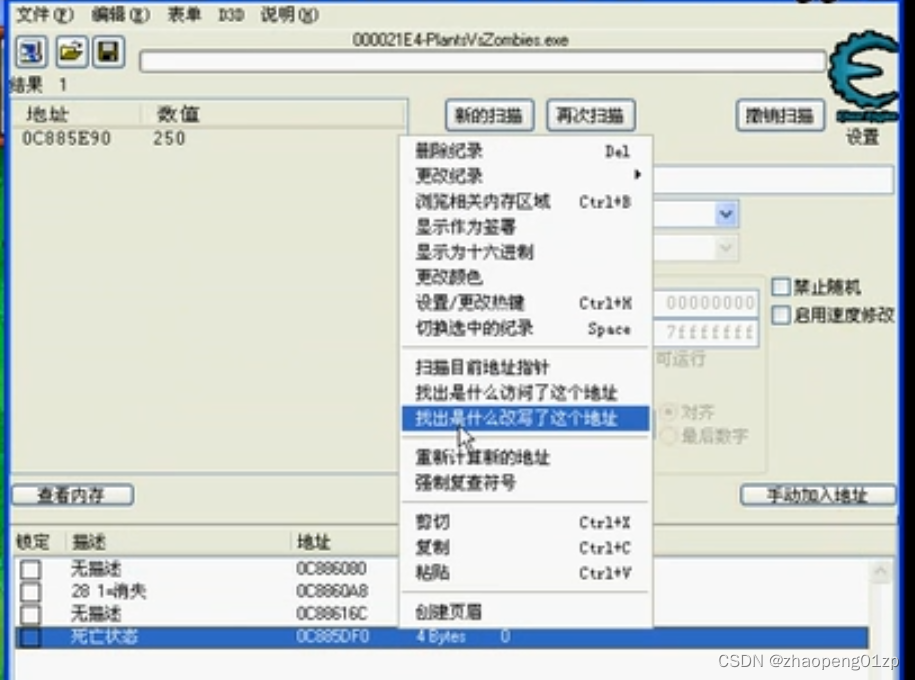Open the D3D menu

229,15
